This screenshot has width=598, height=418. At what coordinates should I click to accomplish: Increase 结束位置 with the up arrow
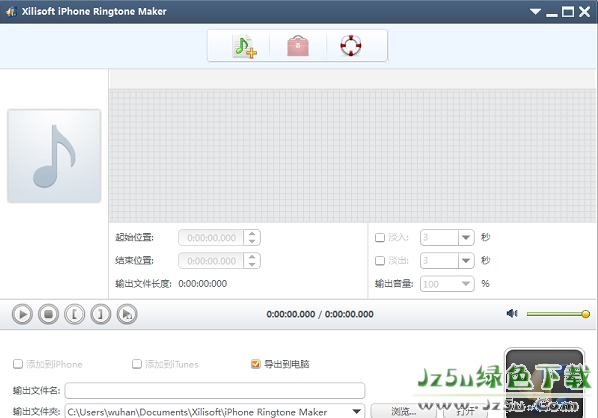point(252,257)
